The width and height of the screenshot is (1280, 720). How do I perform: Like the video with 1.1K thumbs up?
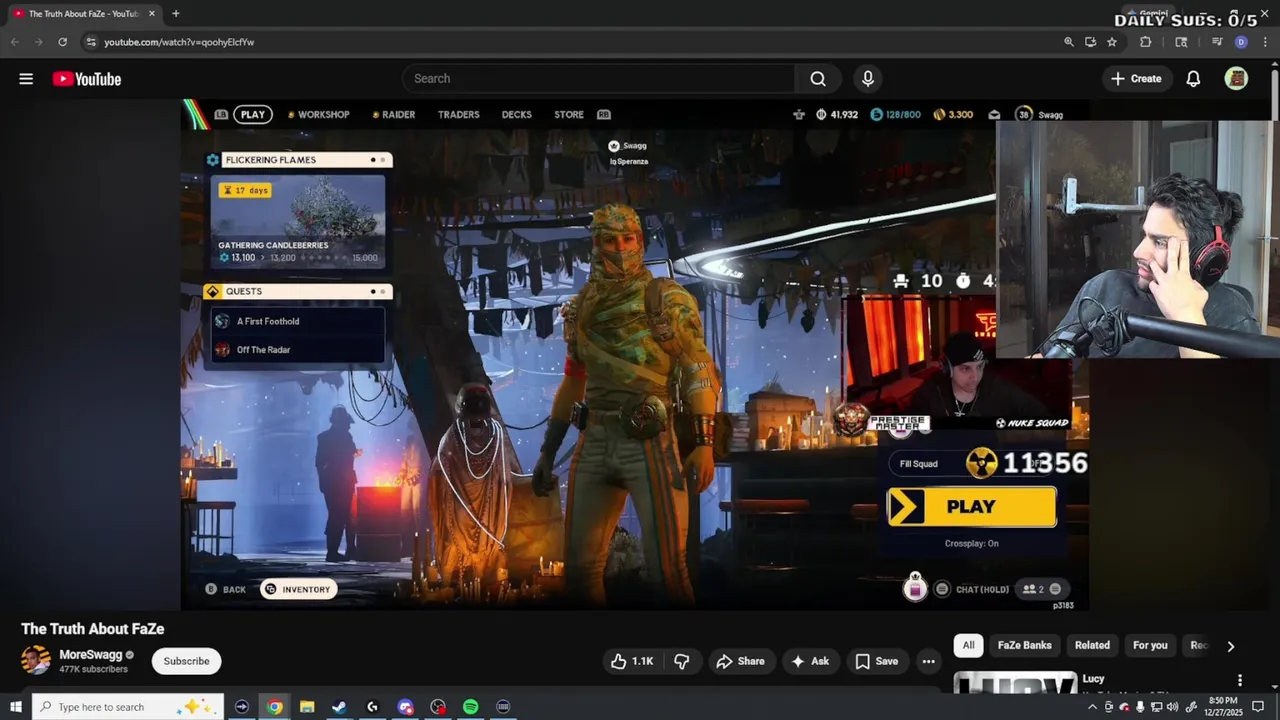[x=631, y=661]
